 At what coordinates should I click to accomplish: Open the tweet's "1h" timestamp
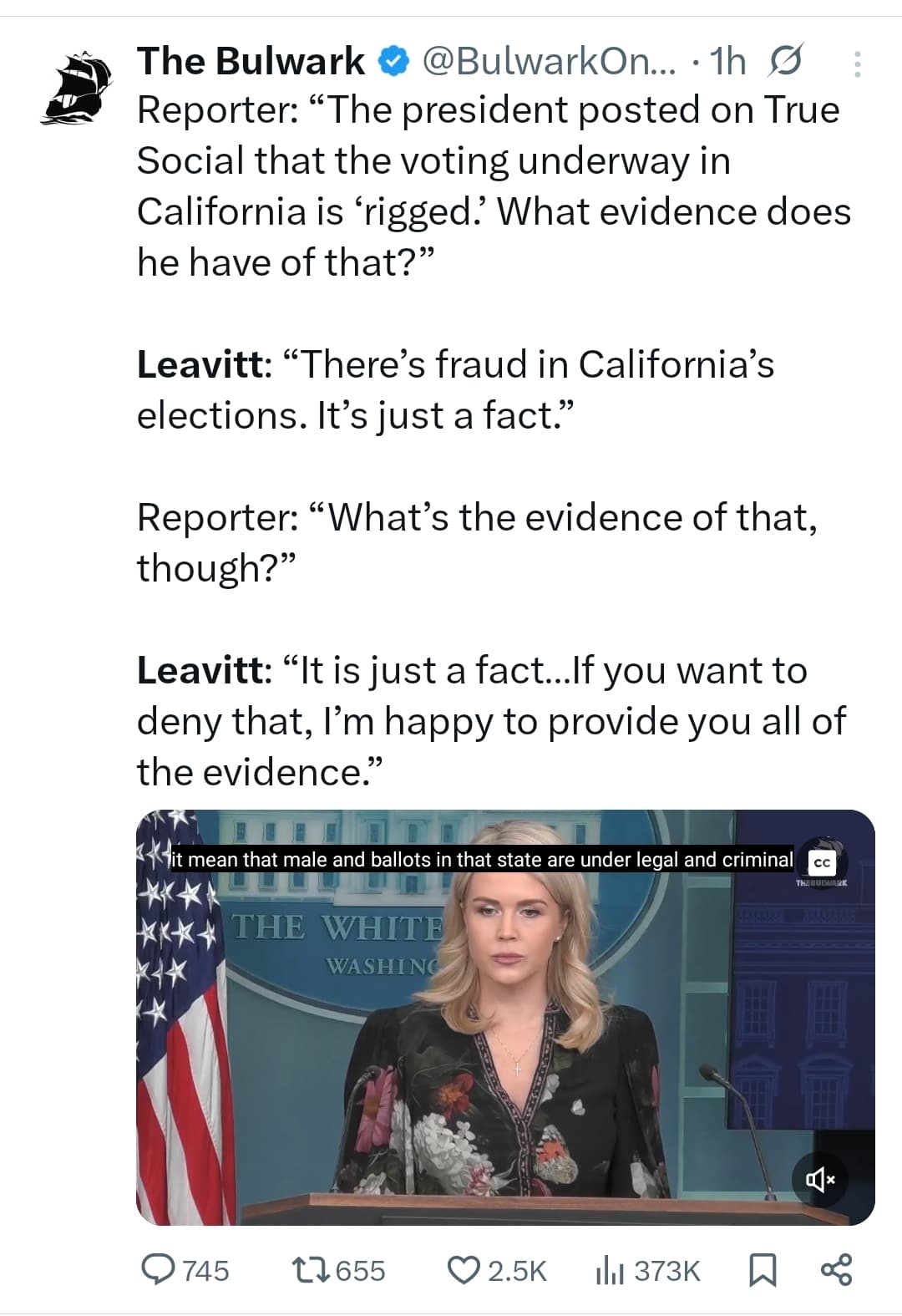pos(727,61)
